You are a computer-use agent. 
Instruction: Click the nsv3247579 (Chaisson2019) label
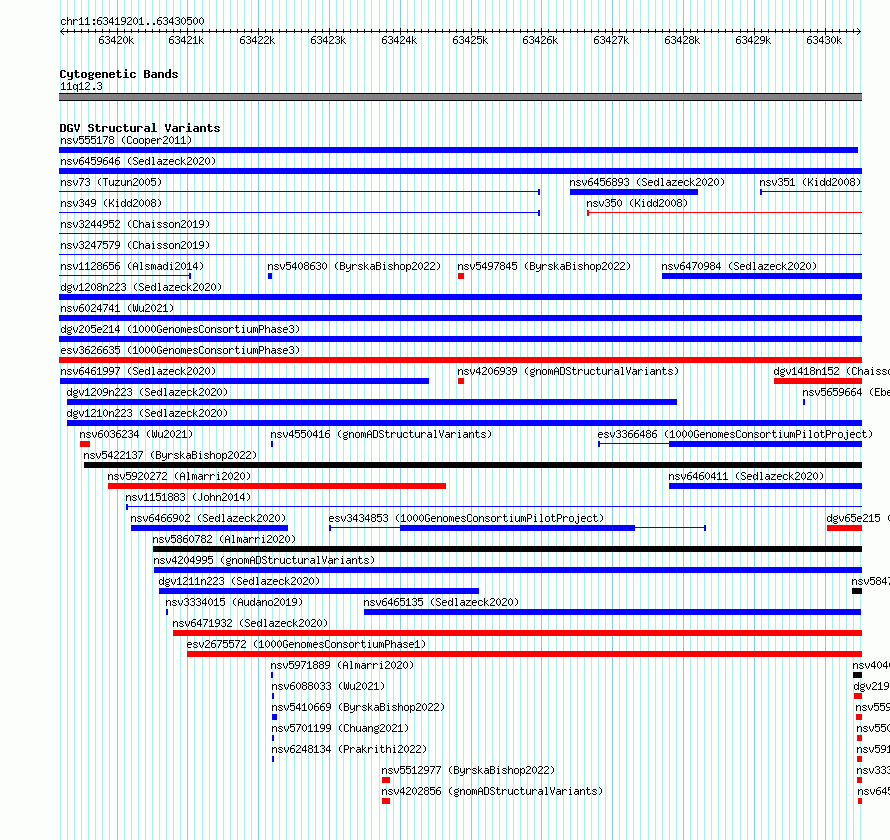point(135,245)
